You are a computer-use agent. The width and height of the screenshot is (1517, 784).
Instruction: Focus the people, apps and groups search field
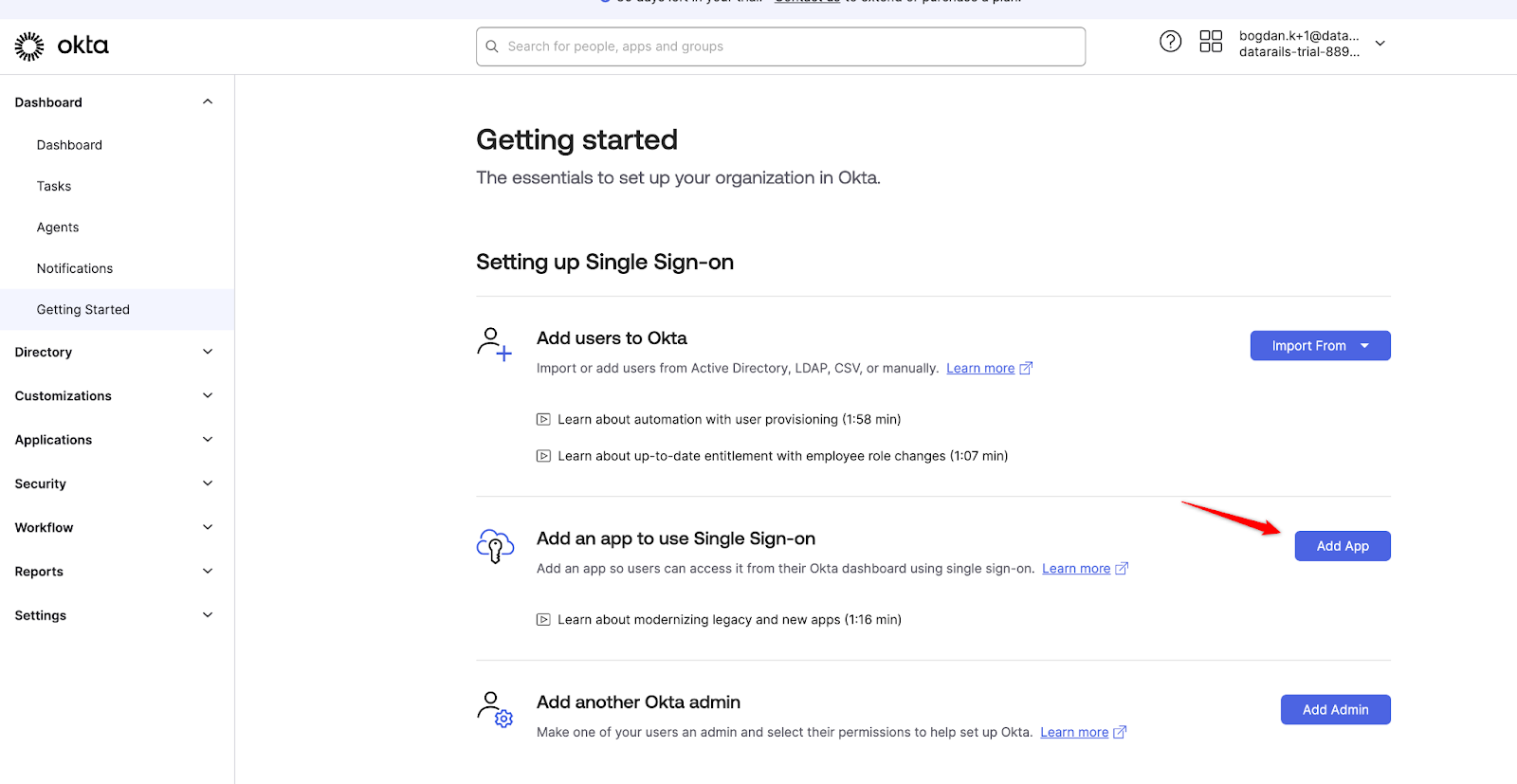pyautogui.click(x=780, y=46)
